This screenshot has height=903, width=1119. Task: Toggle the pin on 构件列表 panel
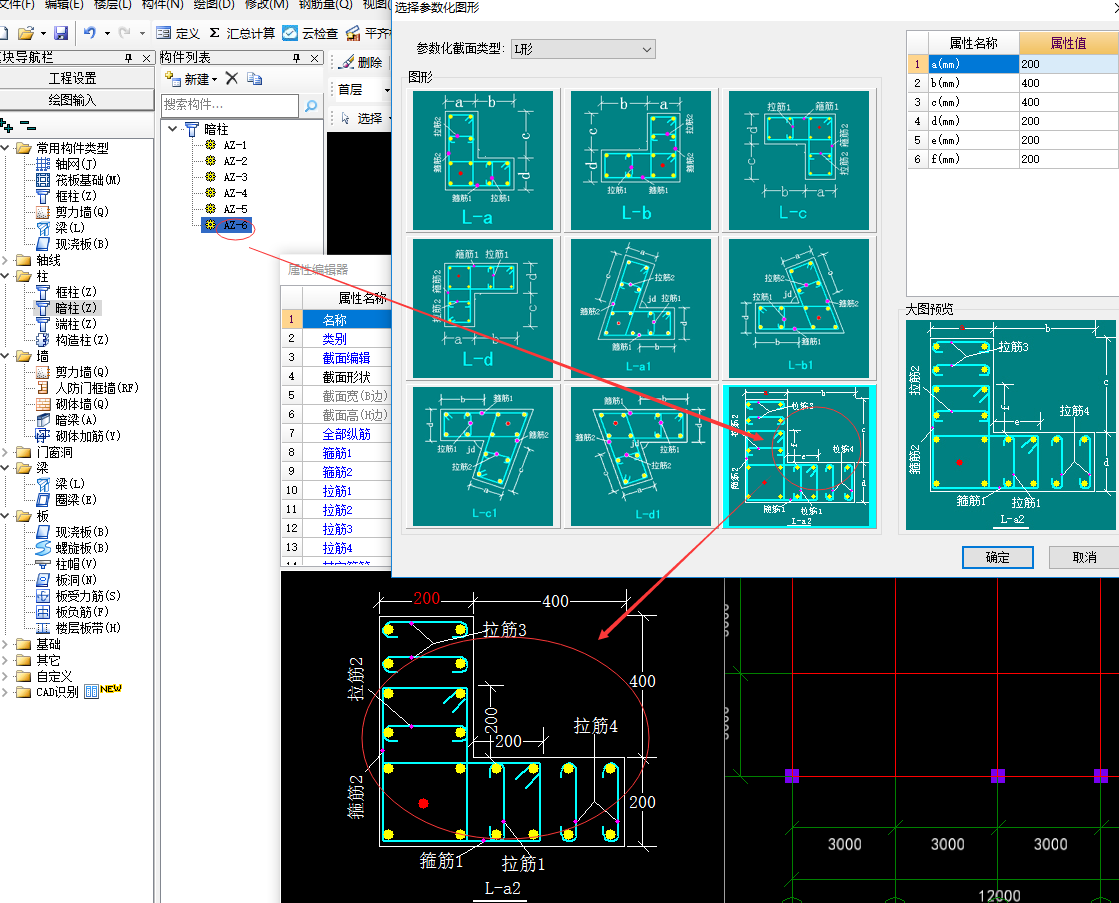296,59
